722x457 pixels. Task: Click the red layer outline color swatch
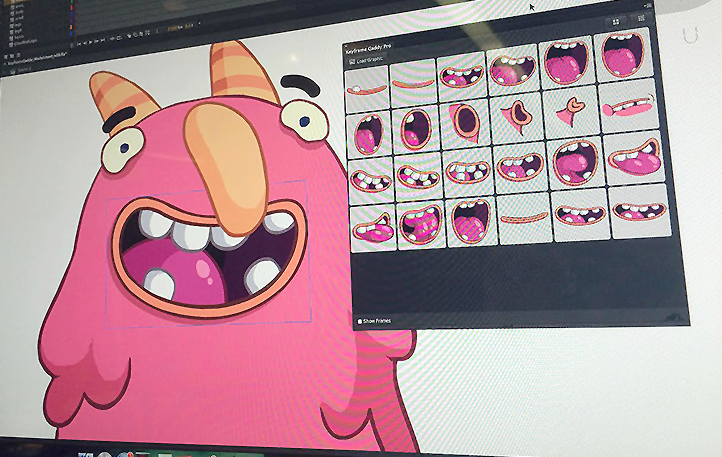pos(71,7)
